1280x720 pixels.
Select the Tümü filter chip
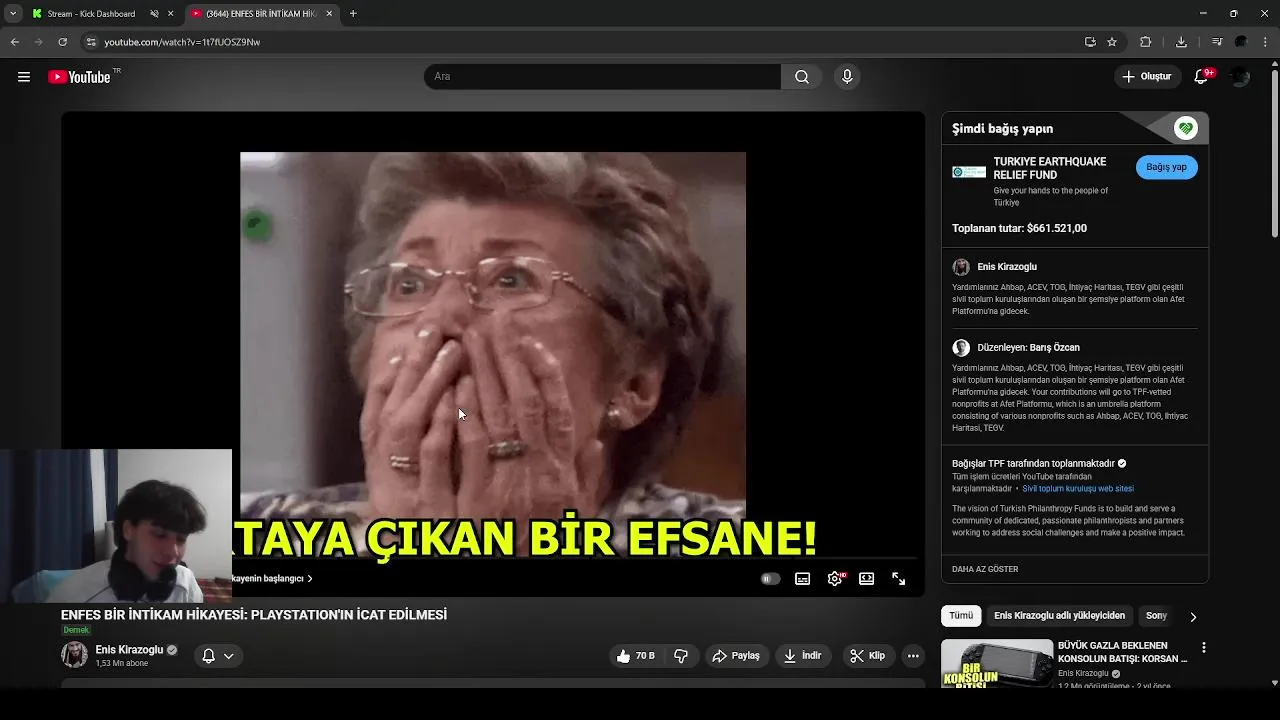tap(961, 616)
